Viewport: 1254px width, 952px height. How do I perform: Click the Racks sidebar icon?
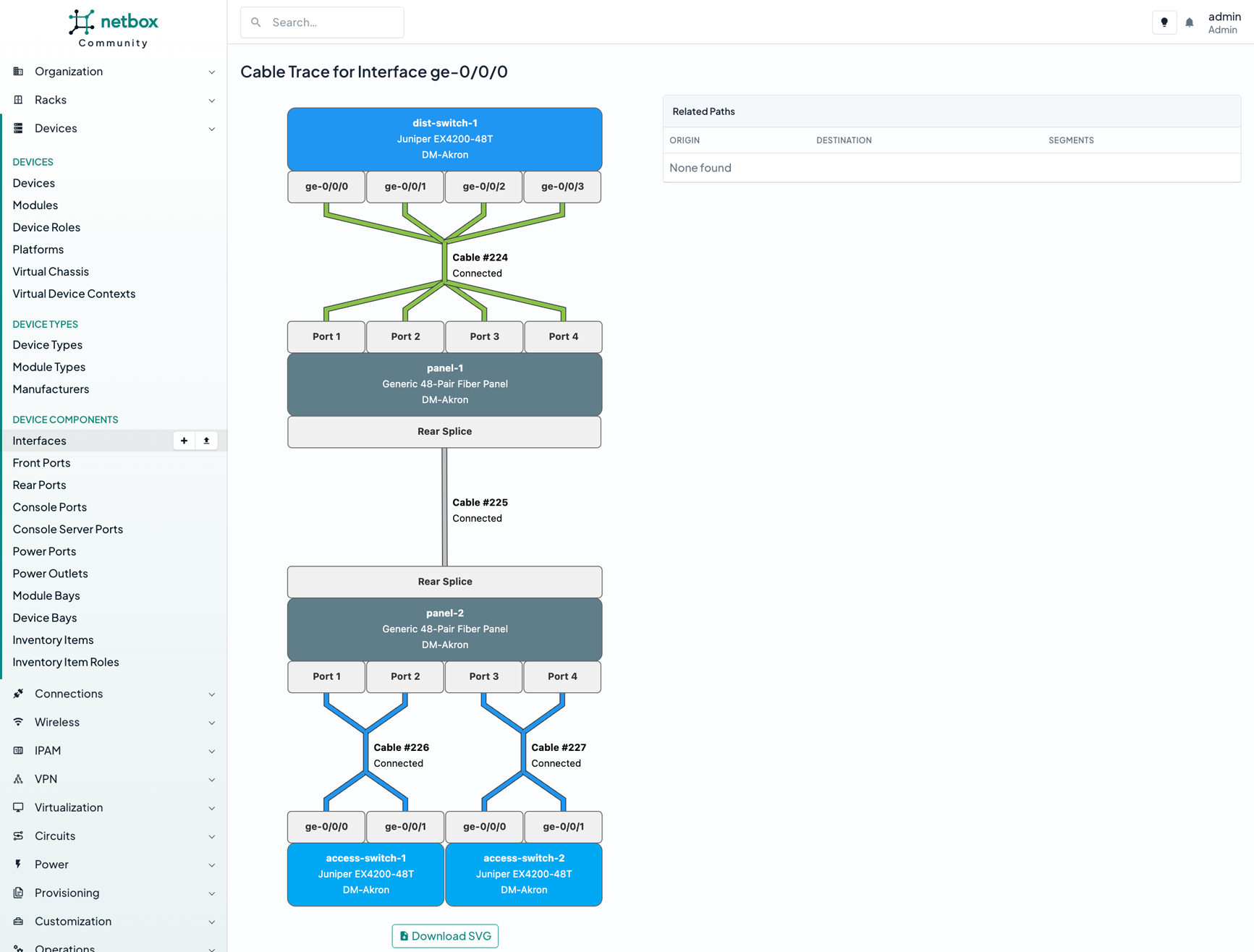[18, 100]
